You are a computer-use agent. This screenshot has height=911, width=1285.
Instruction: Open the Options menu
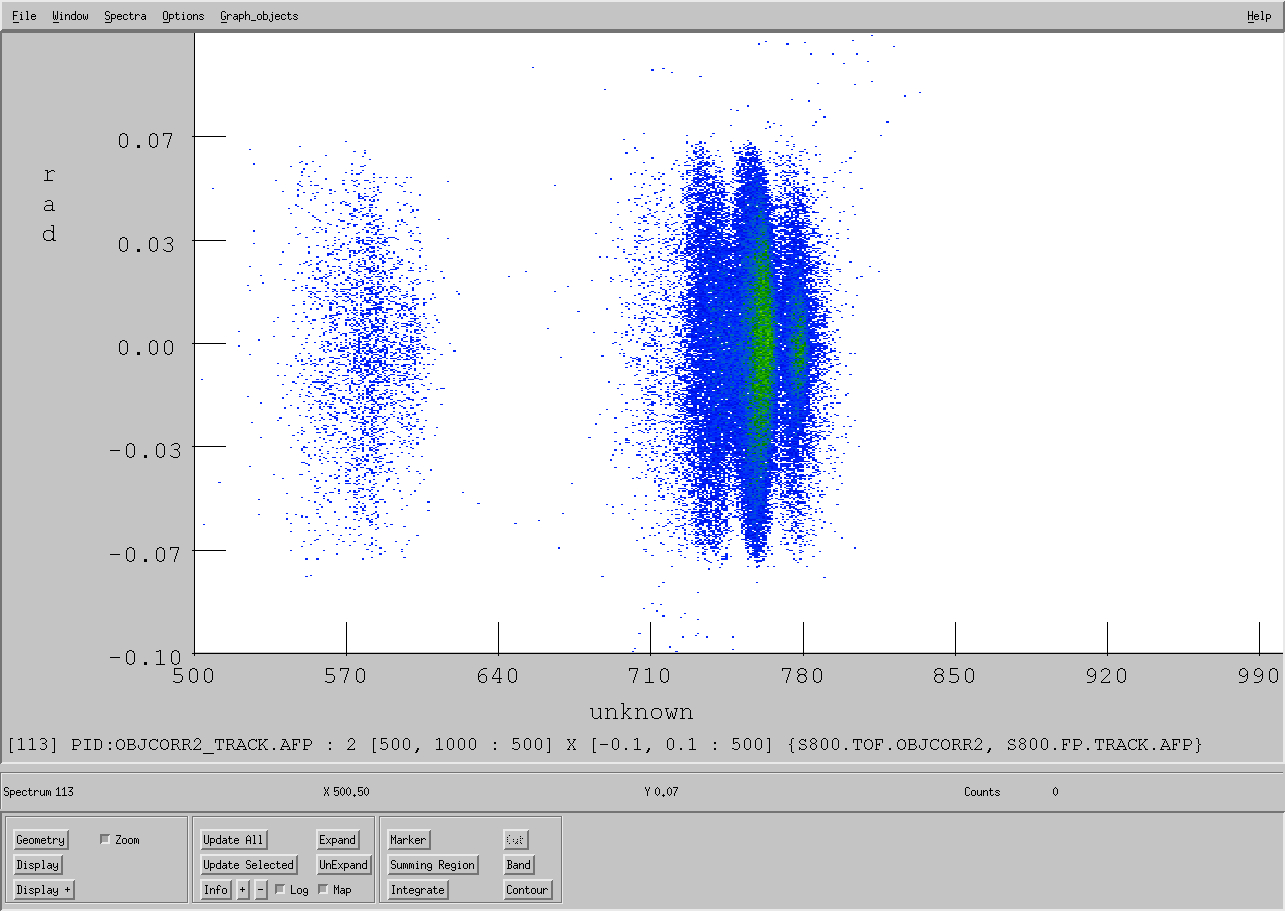(183, 16)
